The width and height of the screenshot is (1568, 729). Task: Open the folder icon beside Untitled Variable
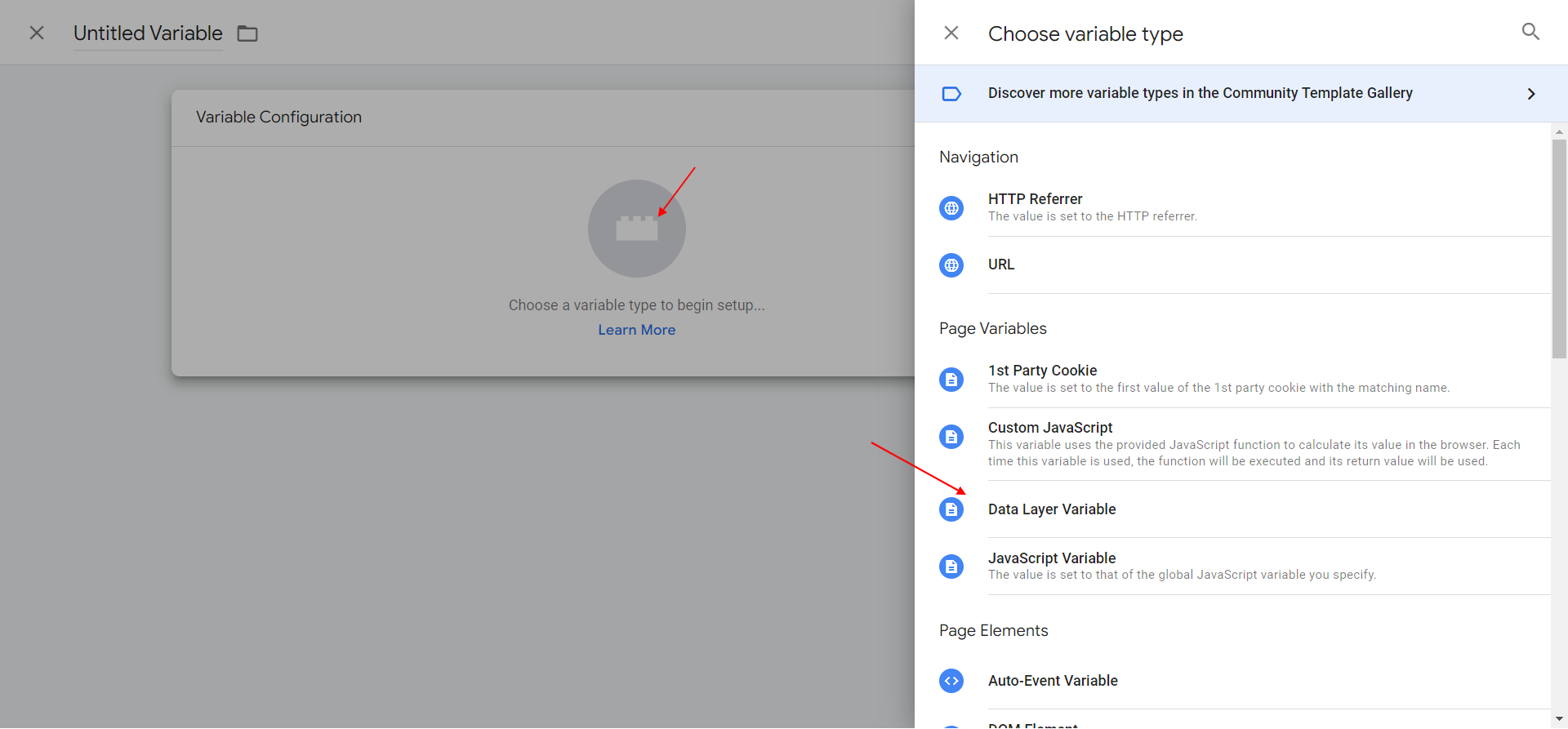pos(247,33)
